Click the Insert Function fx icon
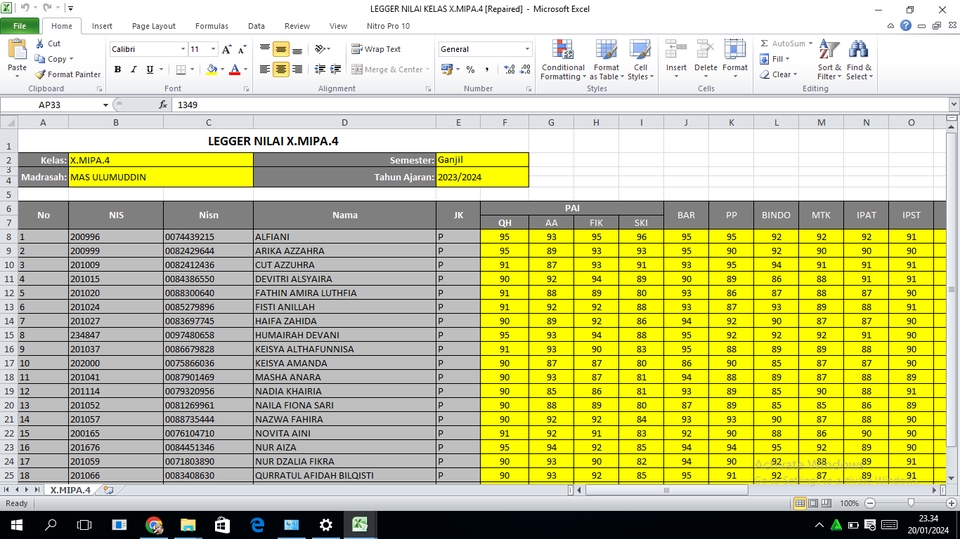 pos(163,105)
